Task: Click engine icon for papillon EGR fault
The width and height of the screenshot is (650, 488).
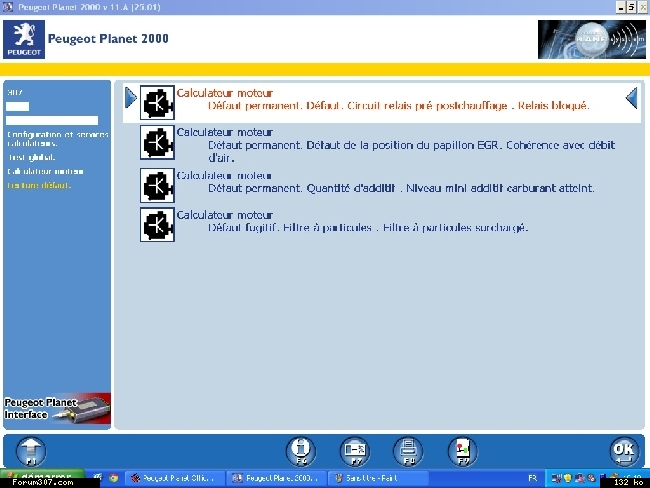Action: coord(157,143)
